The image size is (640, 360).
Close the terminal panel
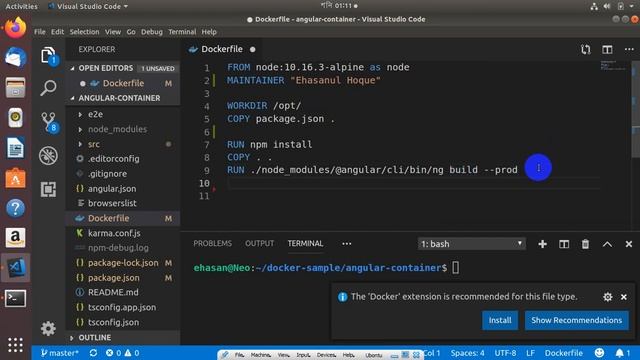click(x=629, y=244)
